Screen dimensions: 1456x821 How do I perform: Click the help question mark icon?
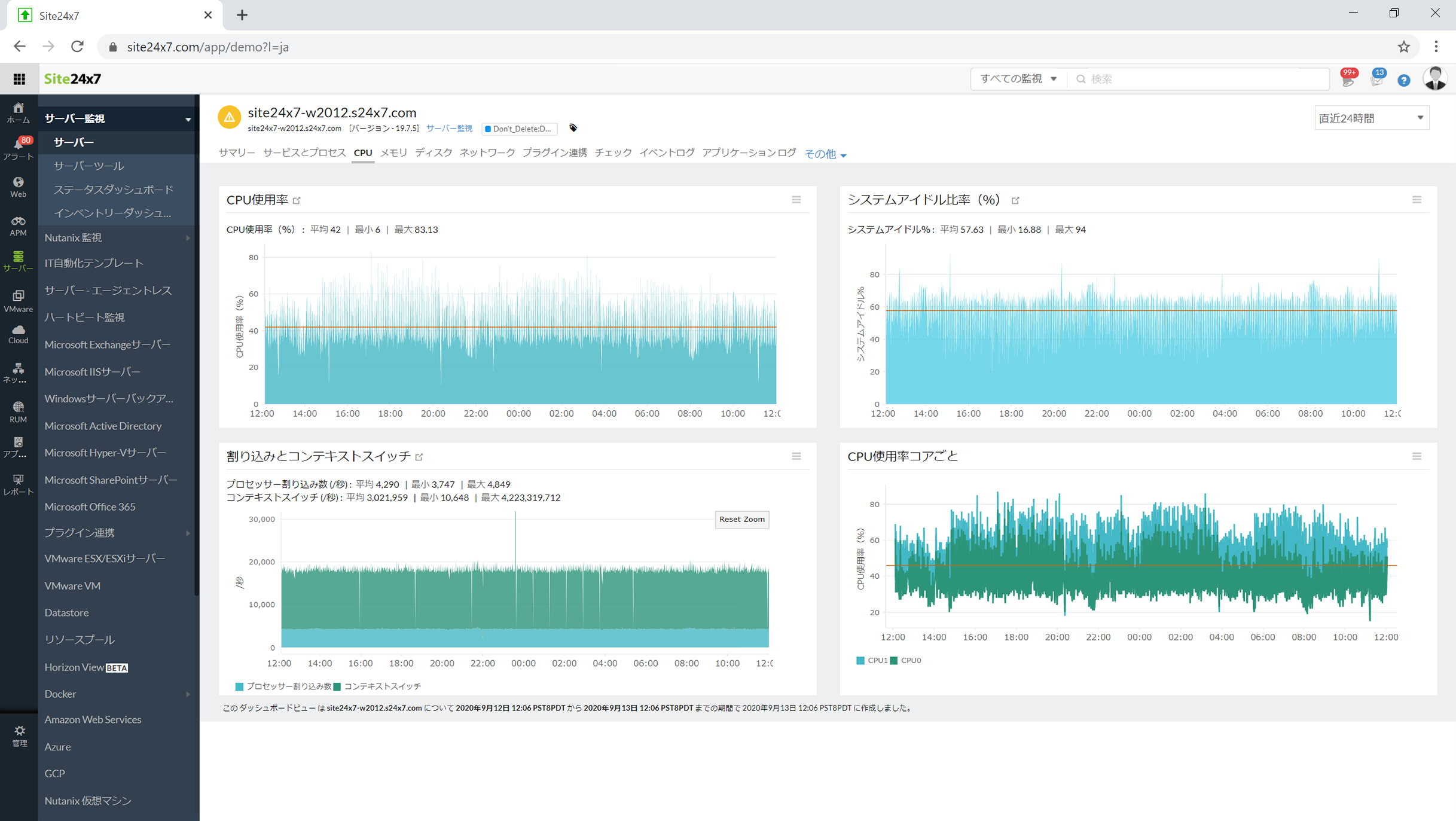click(1404, 80)
